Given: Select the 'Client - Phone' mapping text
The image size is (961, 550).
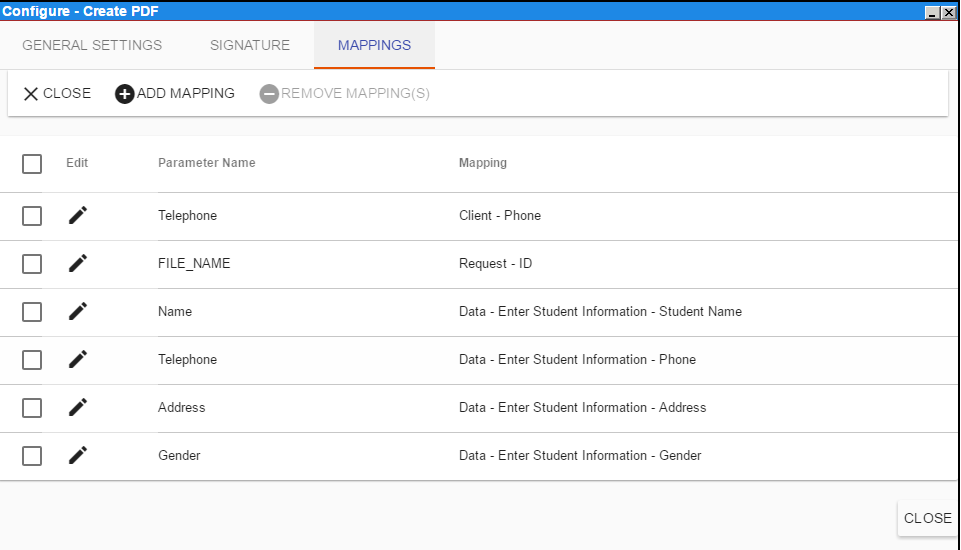Looking at the screenshot, I should click(x=500, y=215).
